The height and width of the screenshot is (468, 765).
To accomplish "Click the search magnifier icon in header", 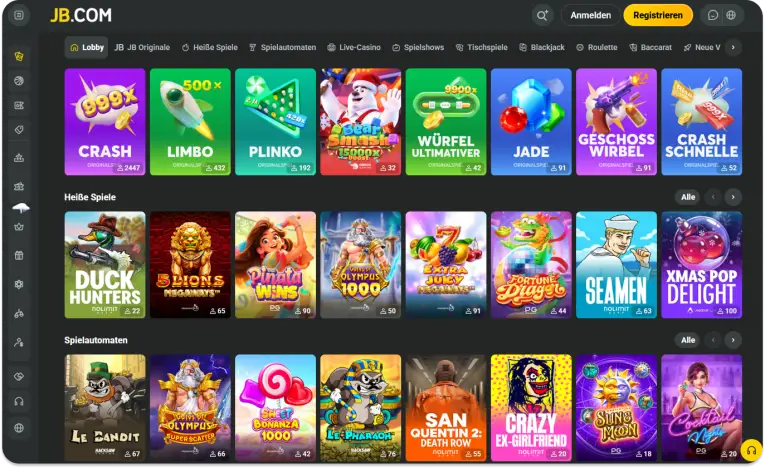I will pos(542,16).
